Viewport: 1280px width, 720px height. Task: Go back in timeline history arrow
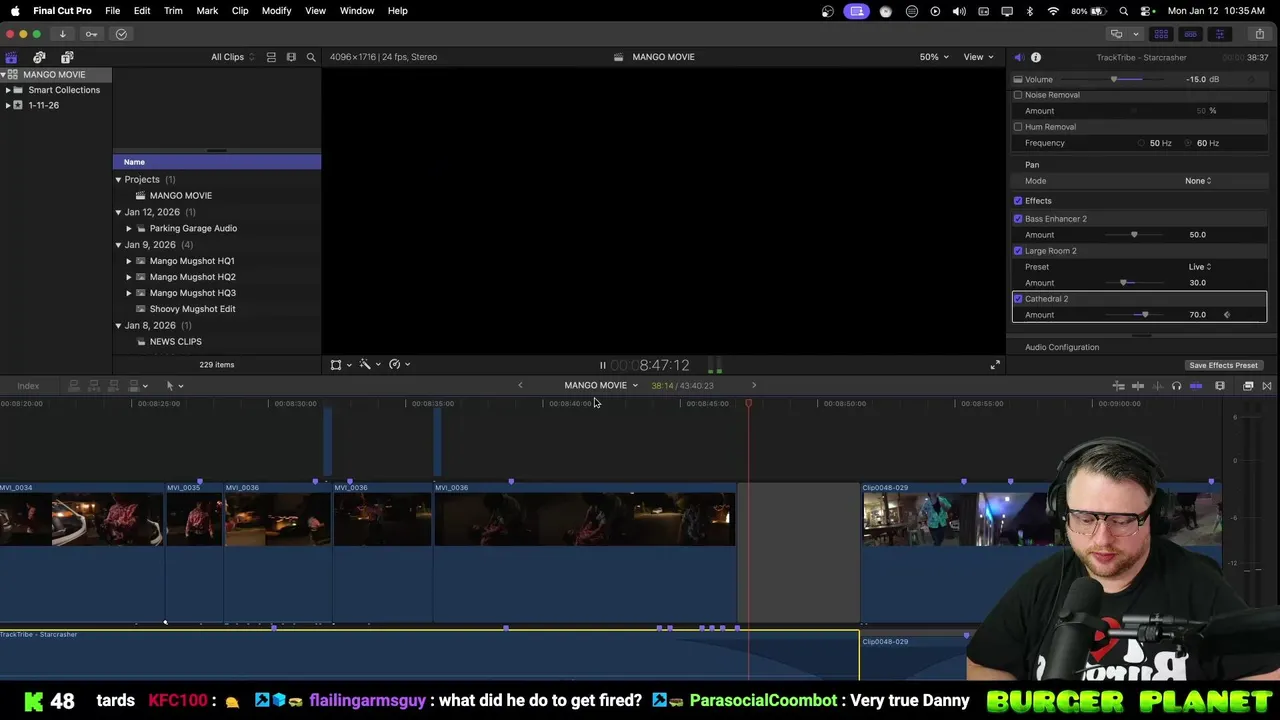[x=520, y=386]
